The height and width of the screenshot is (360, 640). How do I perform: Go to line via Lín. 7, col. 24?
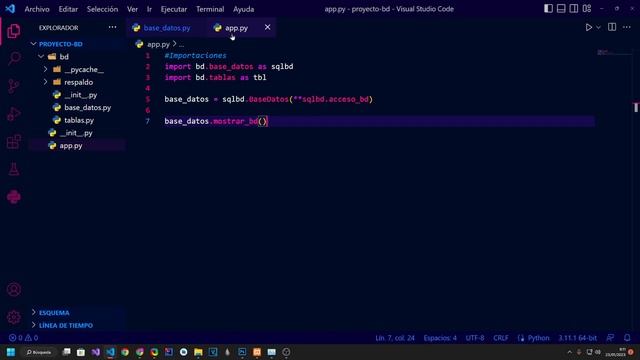coord(395,338)
